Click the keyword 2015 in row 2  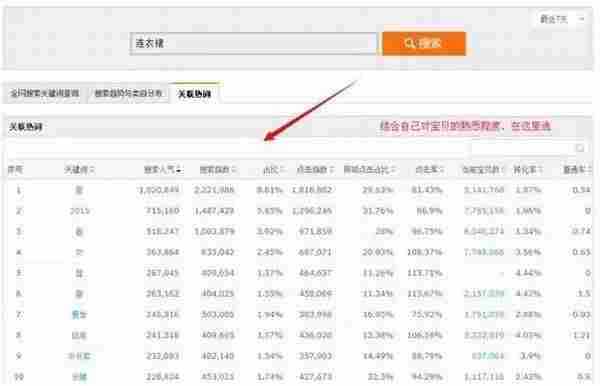[80, 211]
